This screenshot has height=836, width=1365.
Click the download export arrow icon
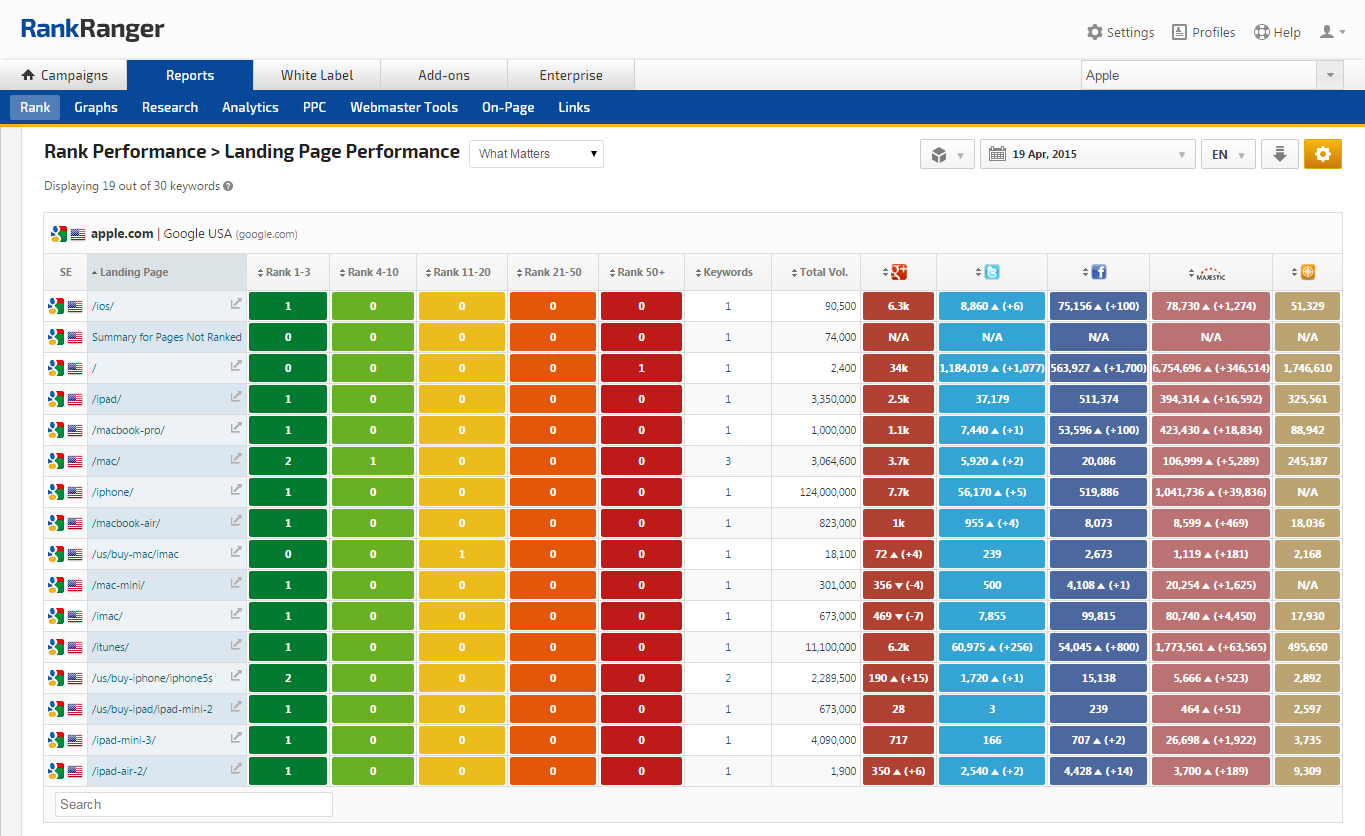(1279, 154)
